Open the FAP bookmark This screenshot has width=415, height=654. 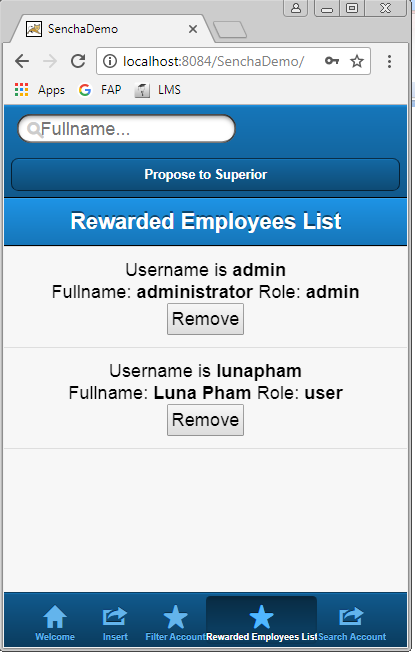click(100, 90)
